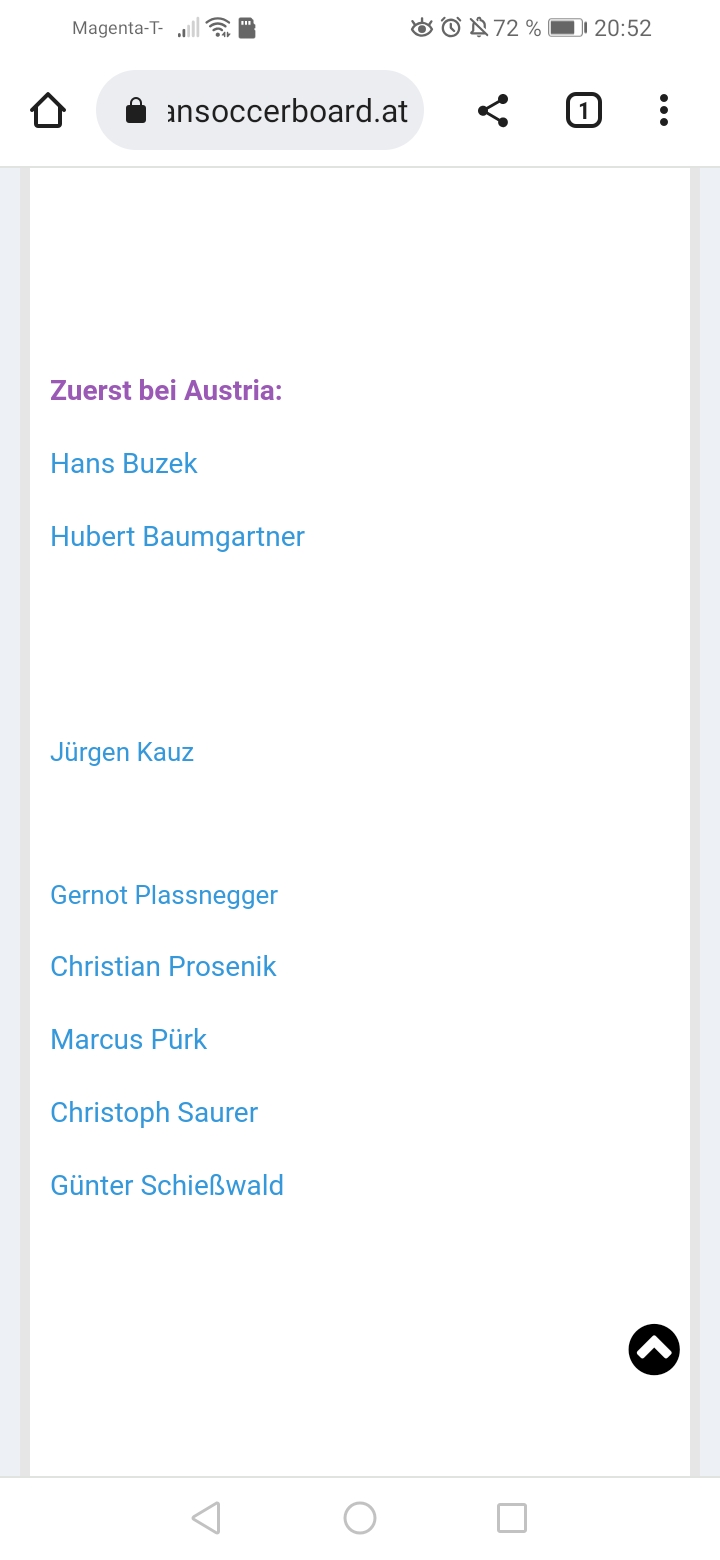Open Gernot Plassnegger link
The height and width of the screenshot is (1560, 720).
(x=164, y=895)
